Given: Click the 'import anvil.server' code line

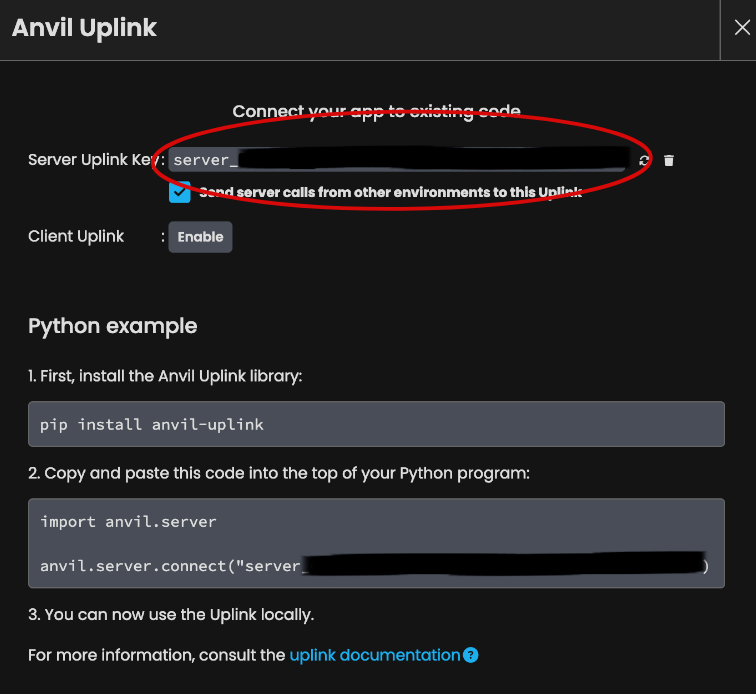Looking at the screenshot, I should [x=128, y=521].
